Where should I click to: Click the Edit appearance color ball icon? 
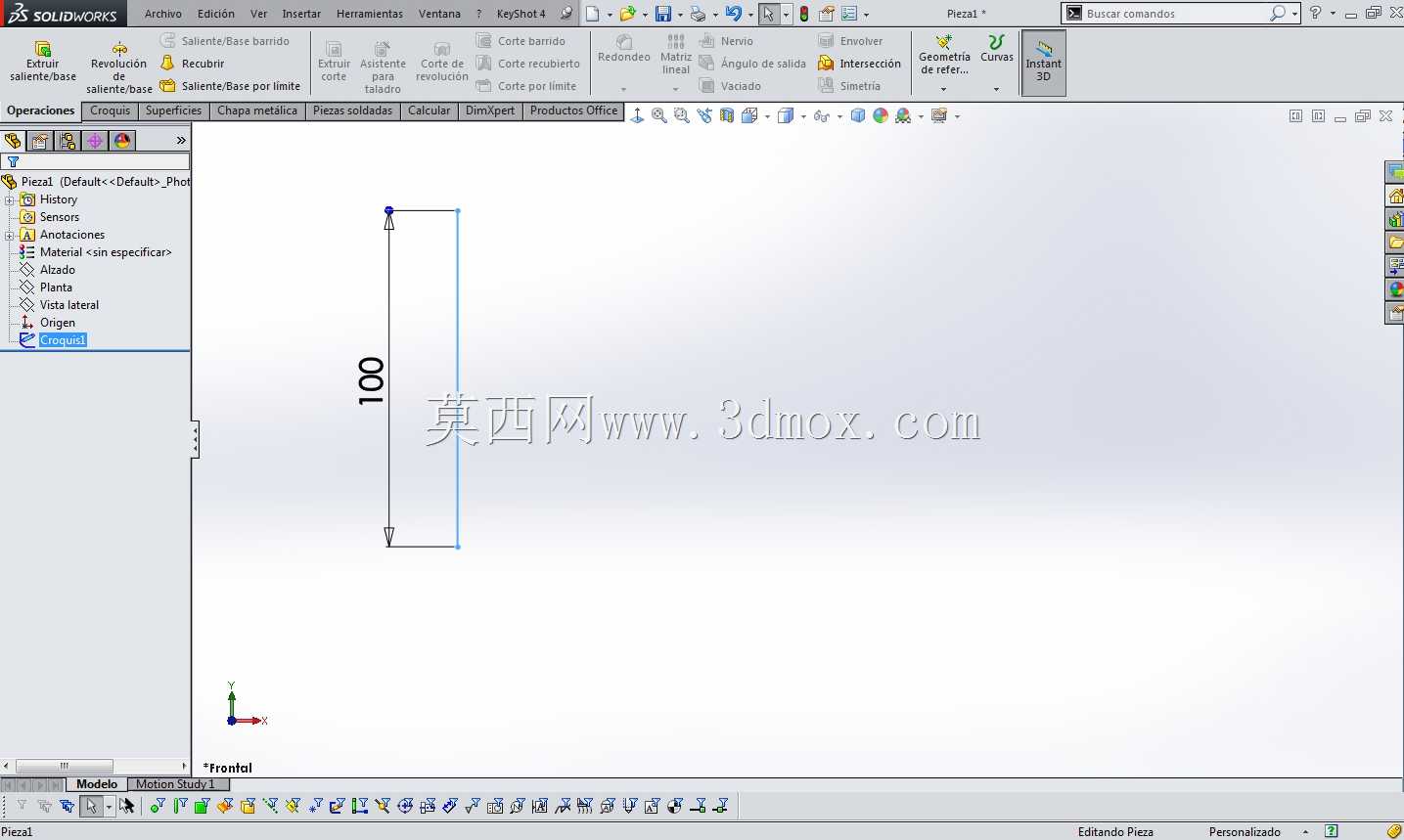[881, 115]
